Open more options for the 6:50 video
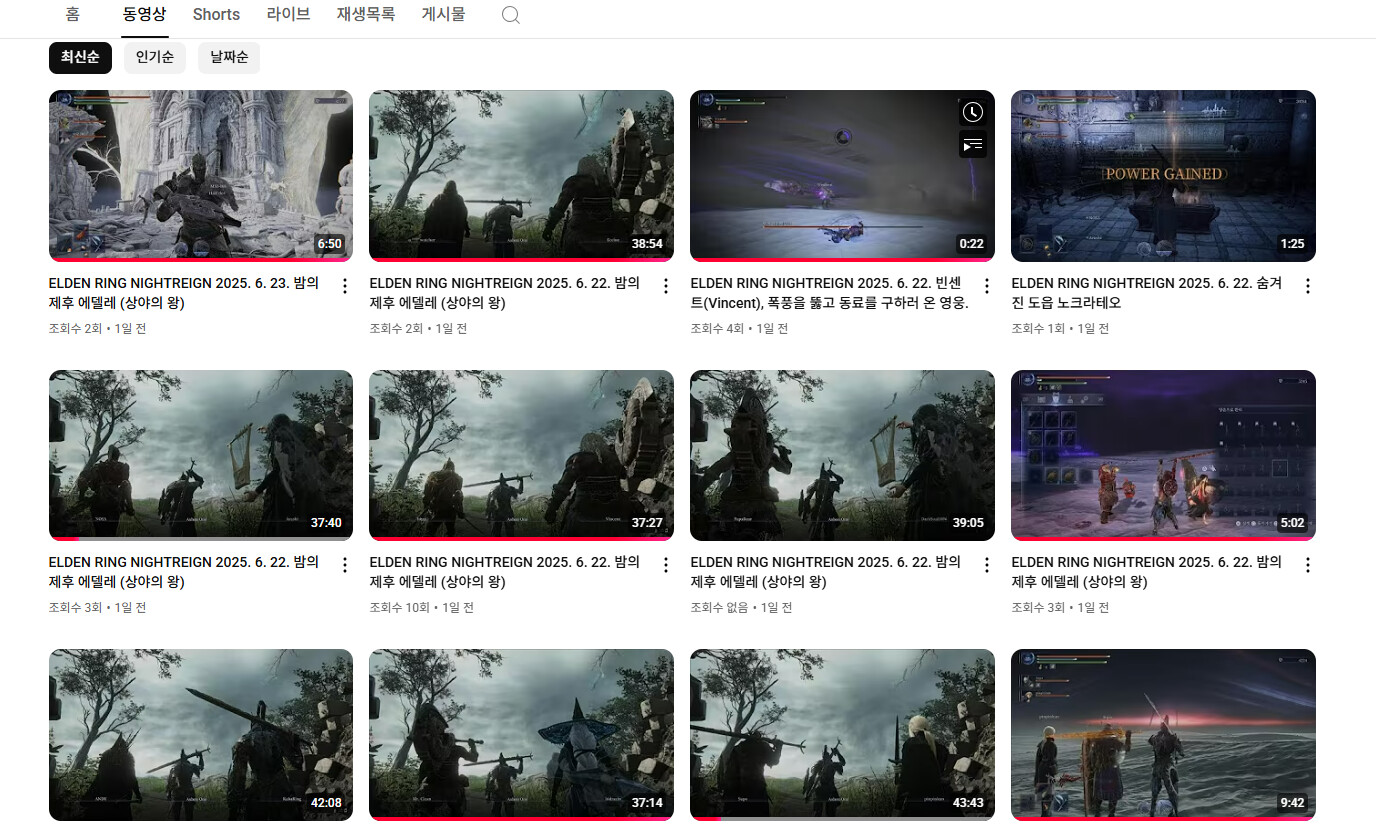This screenshot has width=1376, height=830. 345,287
